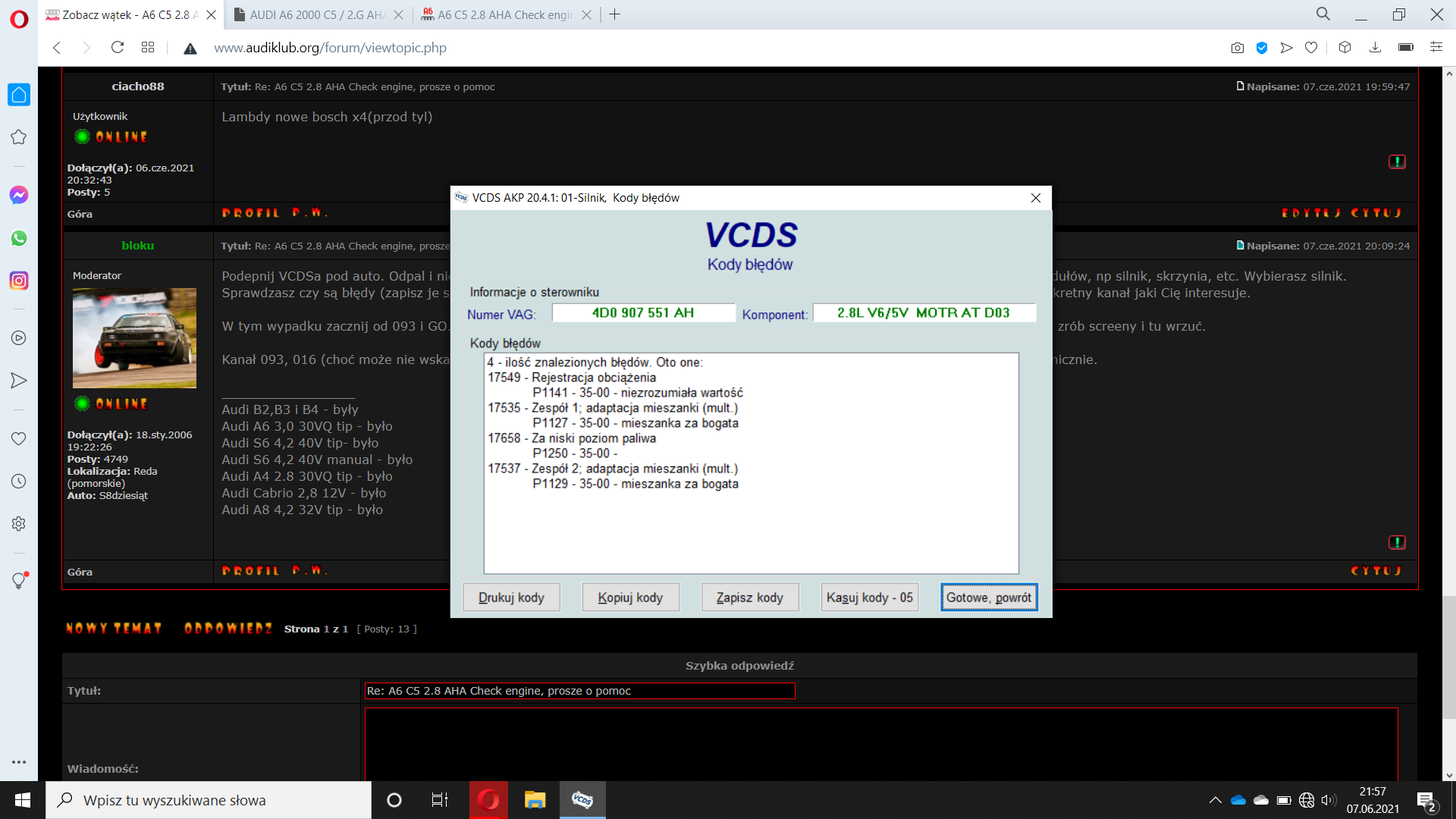Close the VCDS Kody błędów dialog

tap(1036, 198)
